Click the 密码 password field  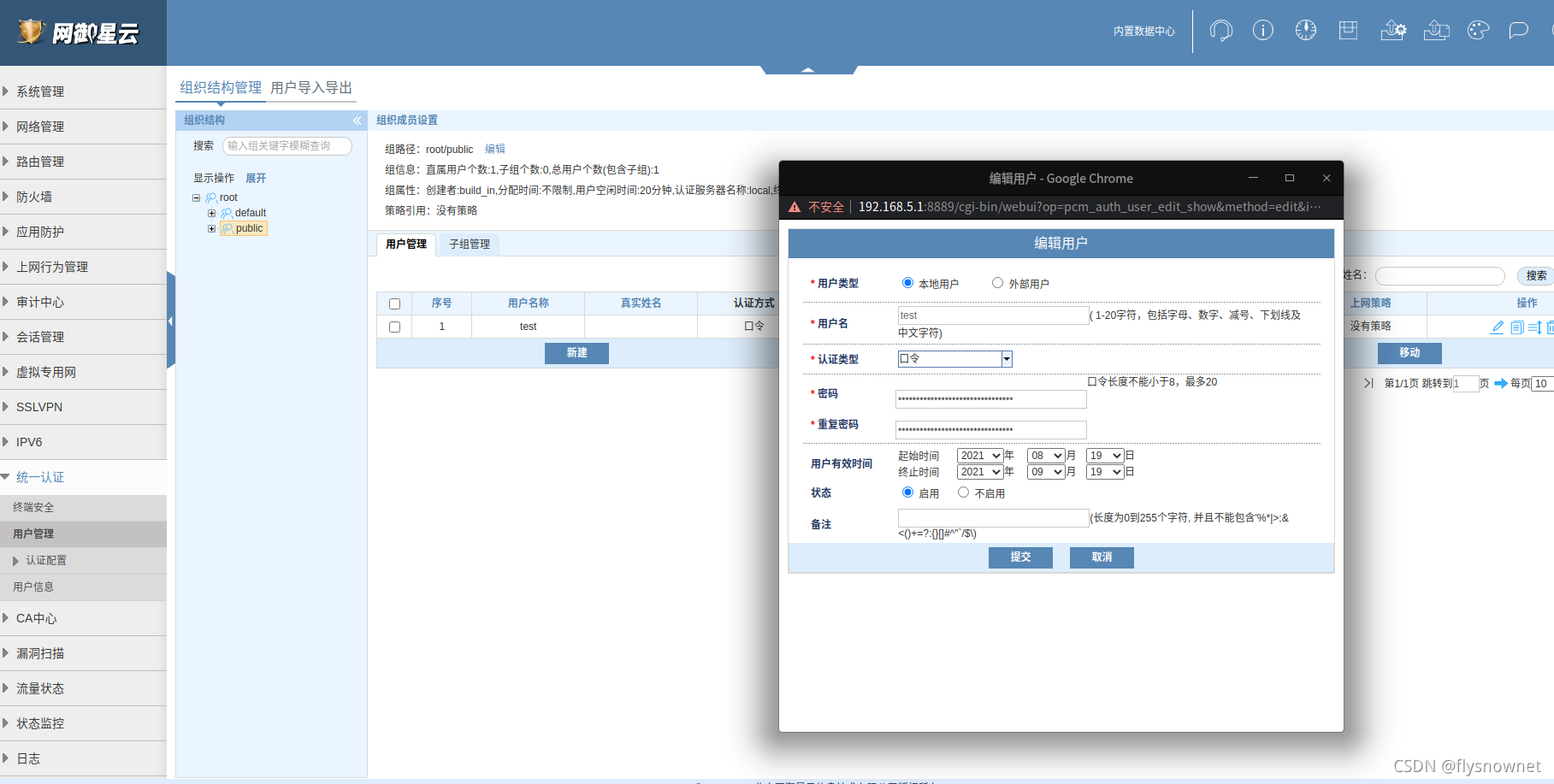coord(991,399)
